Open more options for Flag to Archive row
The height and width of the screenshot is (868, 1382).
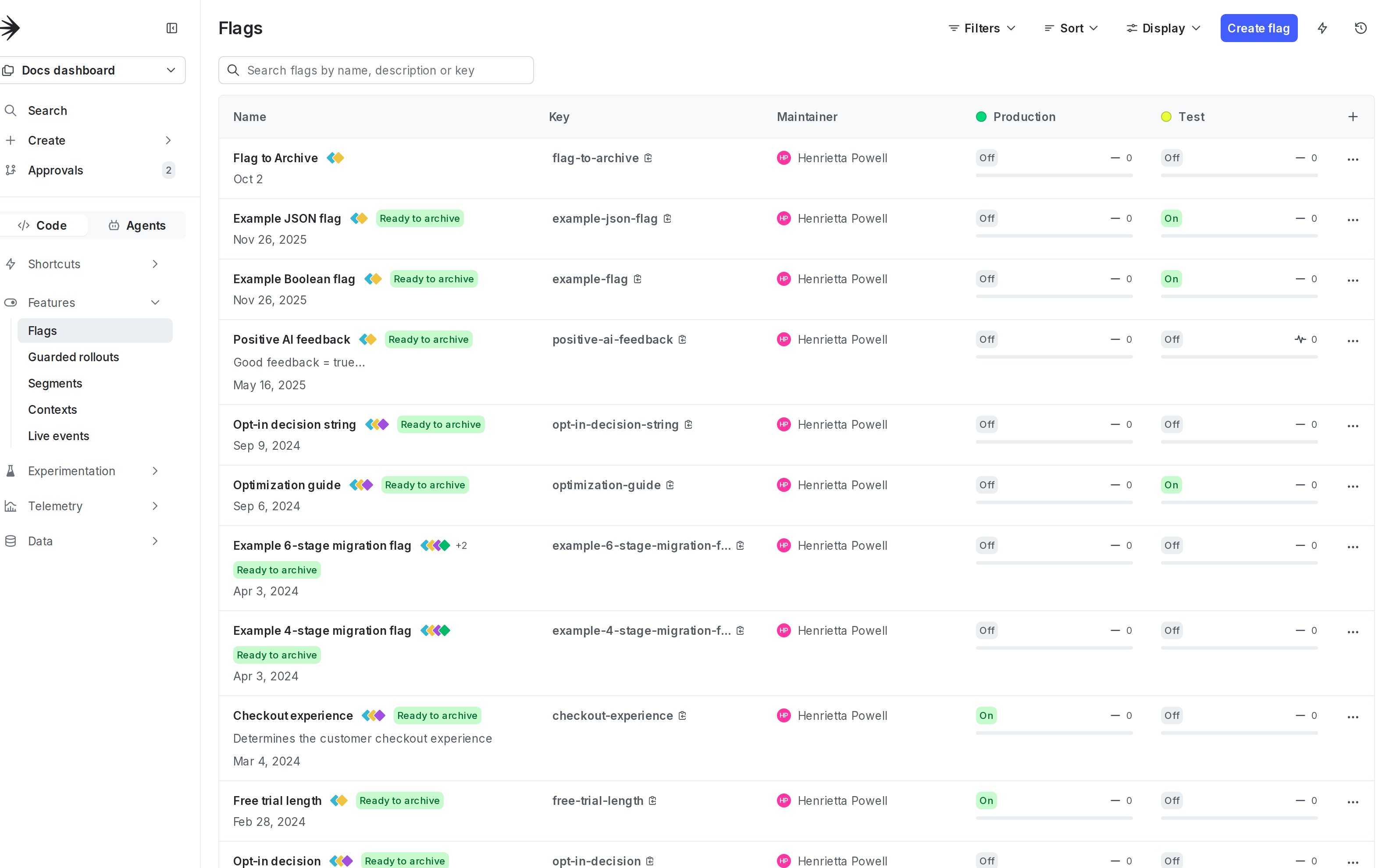tap(1353, 160)
